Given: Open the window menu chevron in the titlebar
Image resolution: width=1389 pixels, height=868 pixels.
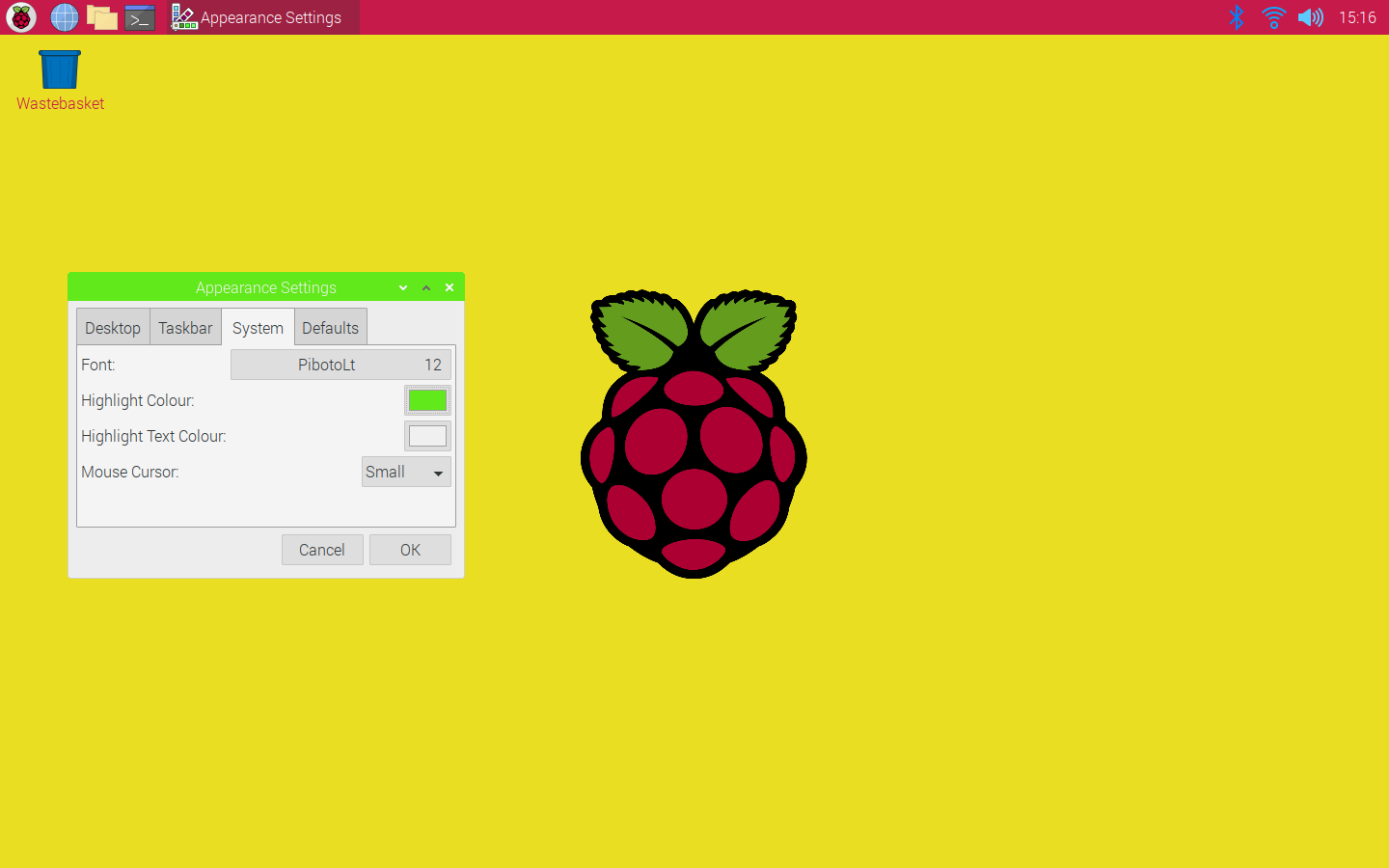Looking at the screenshot, I should tap(403, 286).
